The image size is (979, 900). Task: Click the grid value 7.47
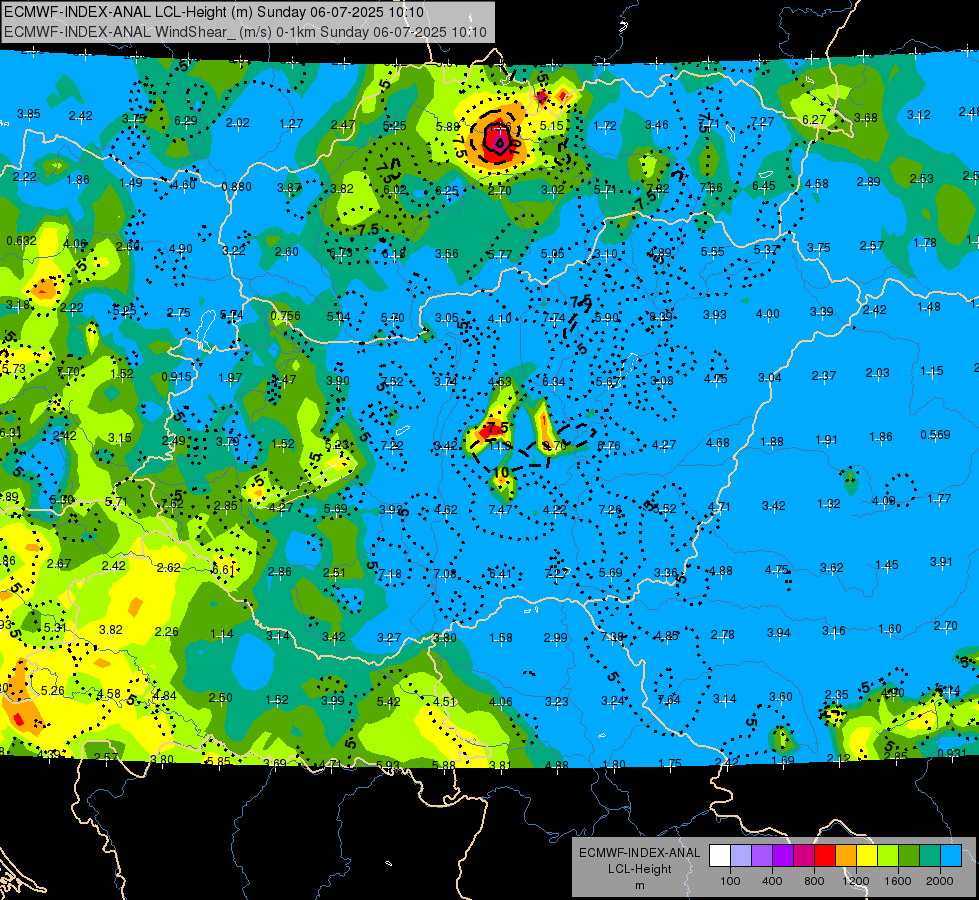[x=500, y=510]
